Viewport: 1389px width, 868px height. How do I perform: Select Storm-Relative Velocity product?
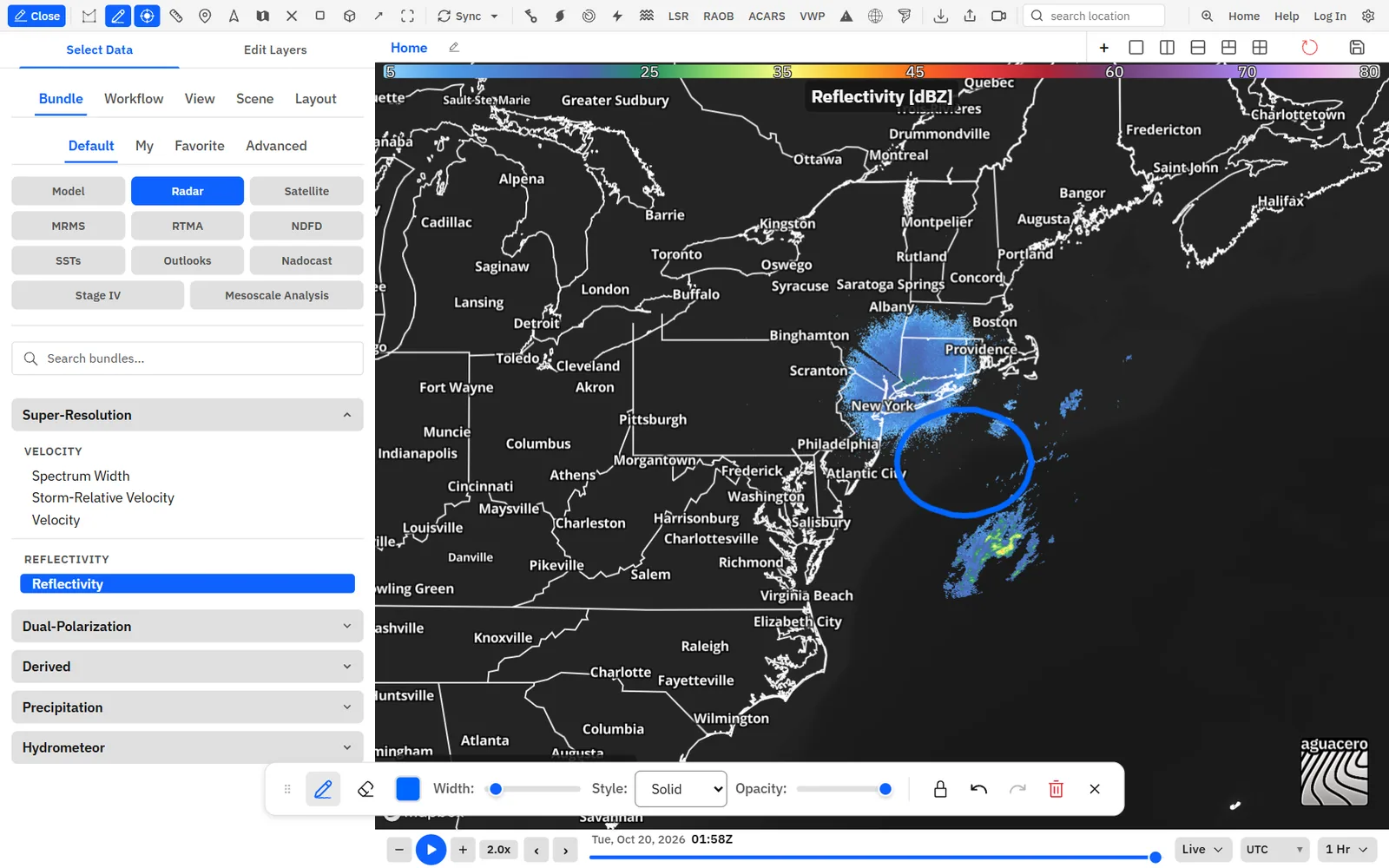(103, 497)
